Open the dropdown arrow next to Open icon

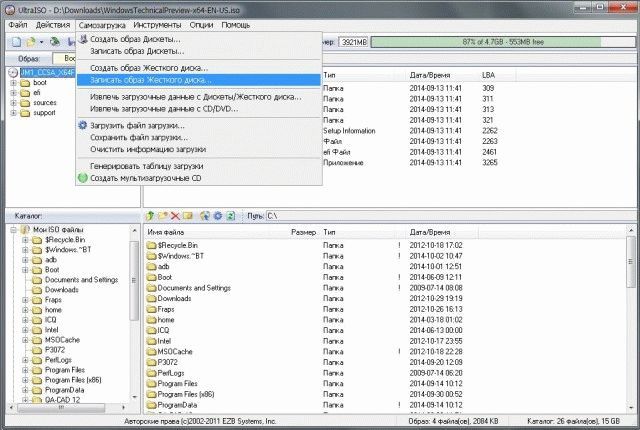tap(41, 42)
